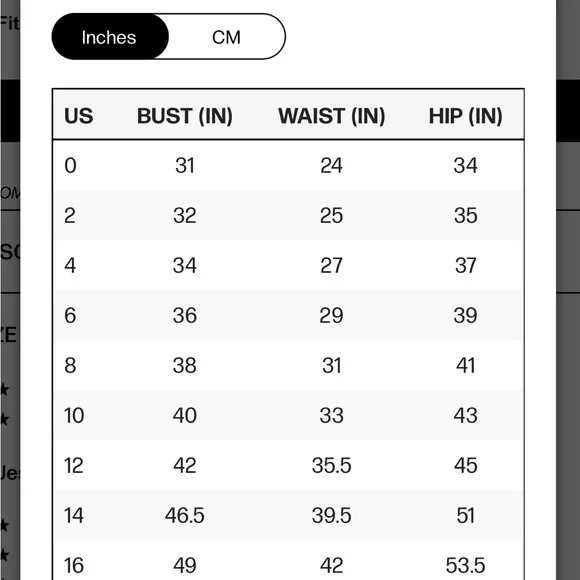This screenshot has height=580, width=580.
Task: Click the 35.5 waist value for size 12
Action: click(331, 465)
